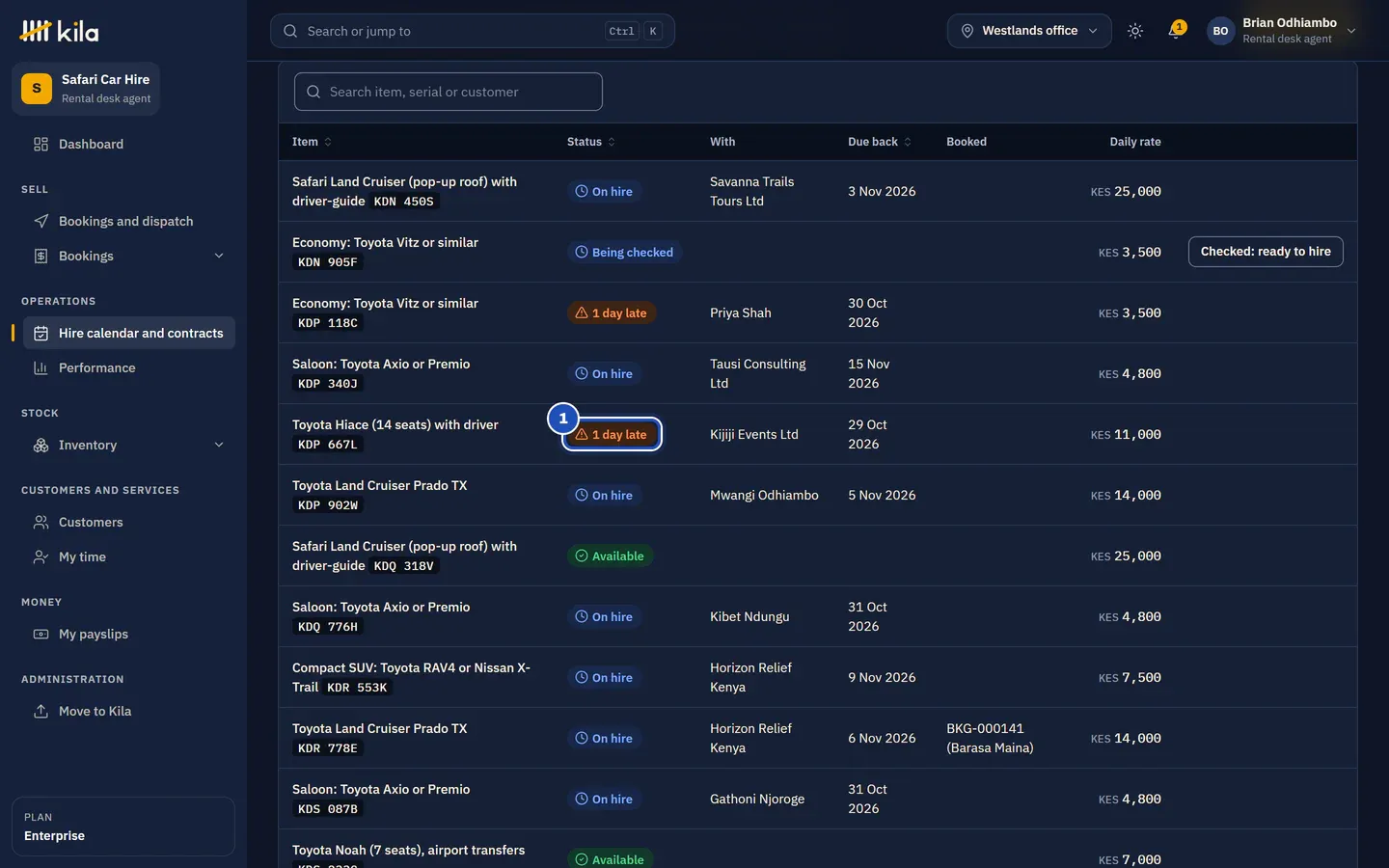Screen dimensions: 1389x868
Task: Sort table by Item column
Action: (312, 142)
